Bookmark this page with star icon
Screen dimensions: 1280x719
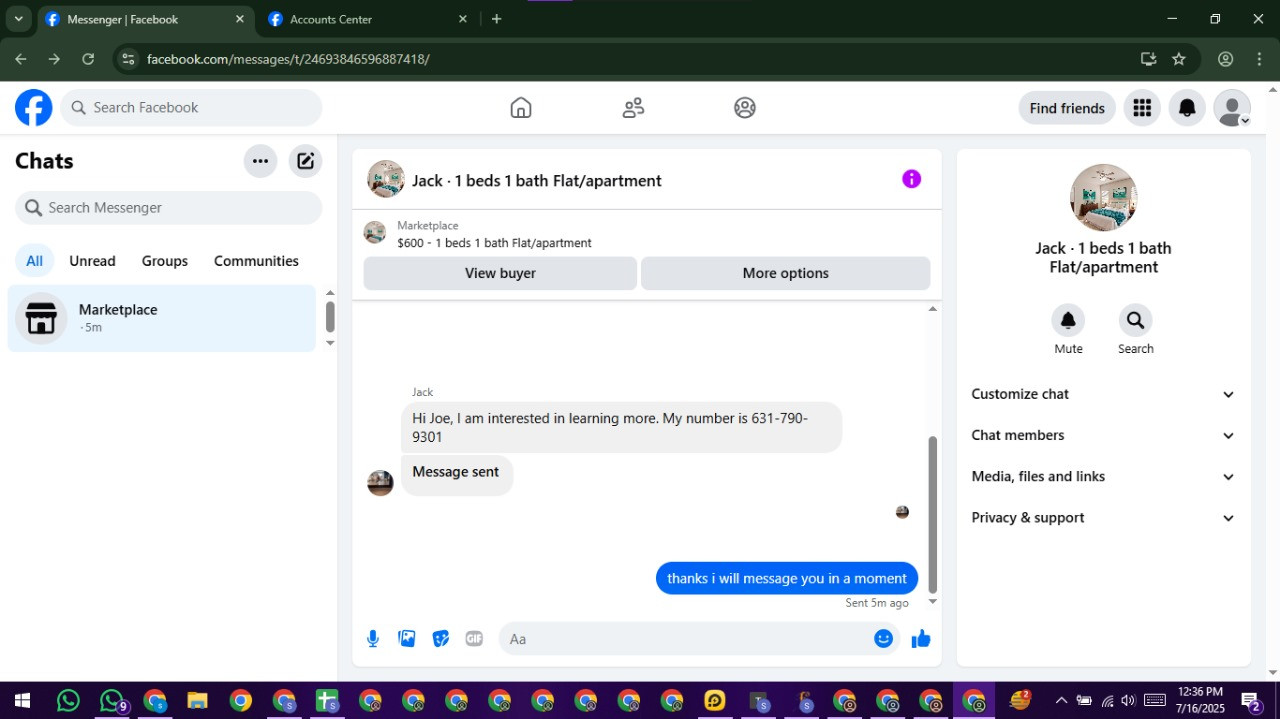pyautogui.click(x=1179, y=59)
